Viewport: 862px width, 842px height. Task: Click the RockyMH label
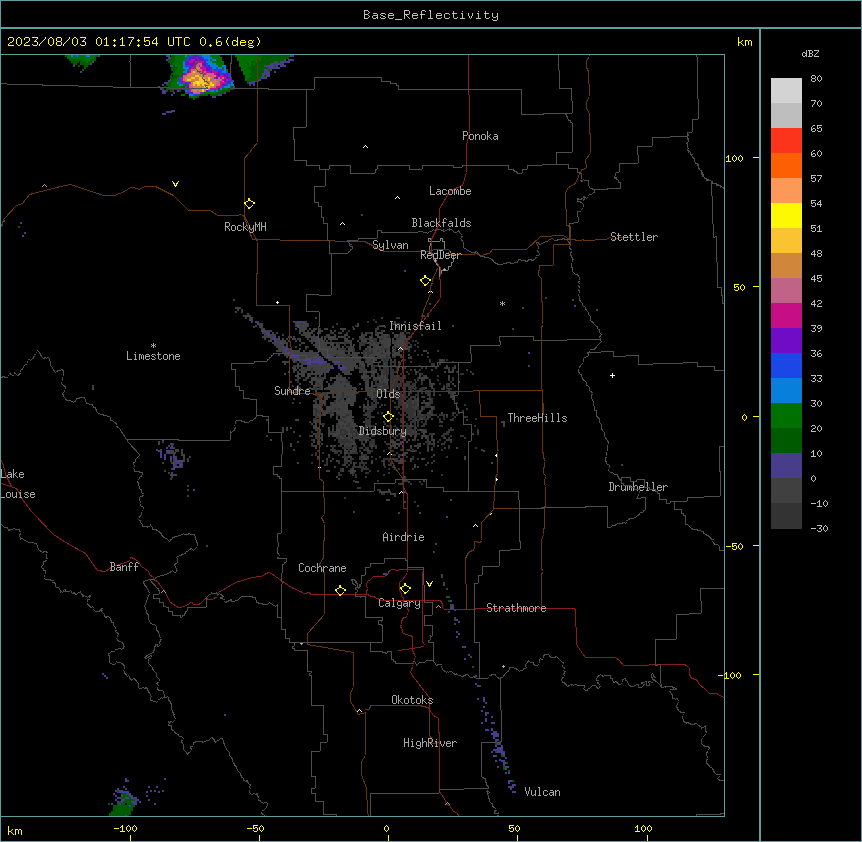(245, 227)
